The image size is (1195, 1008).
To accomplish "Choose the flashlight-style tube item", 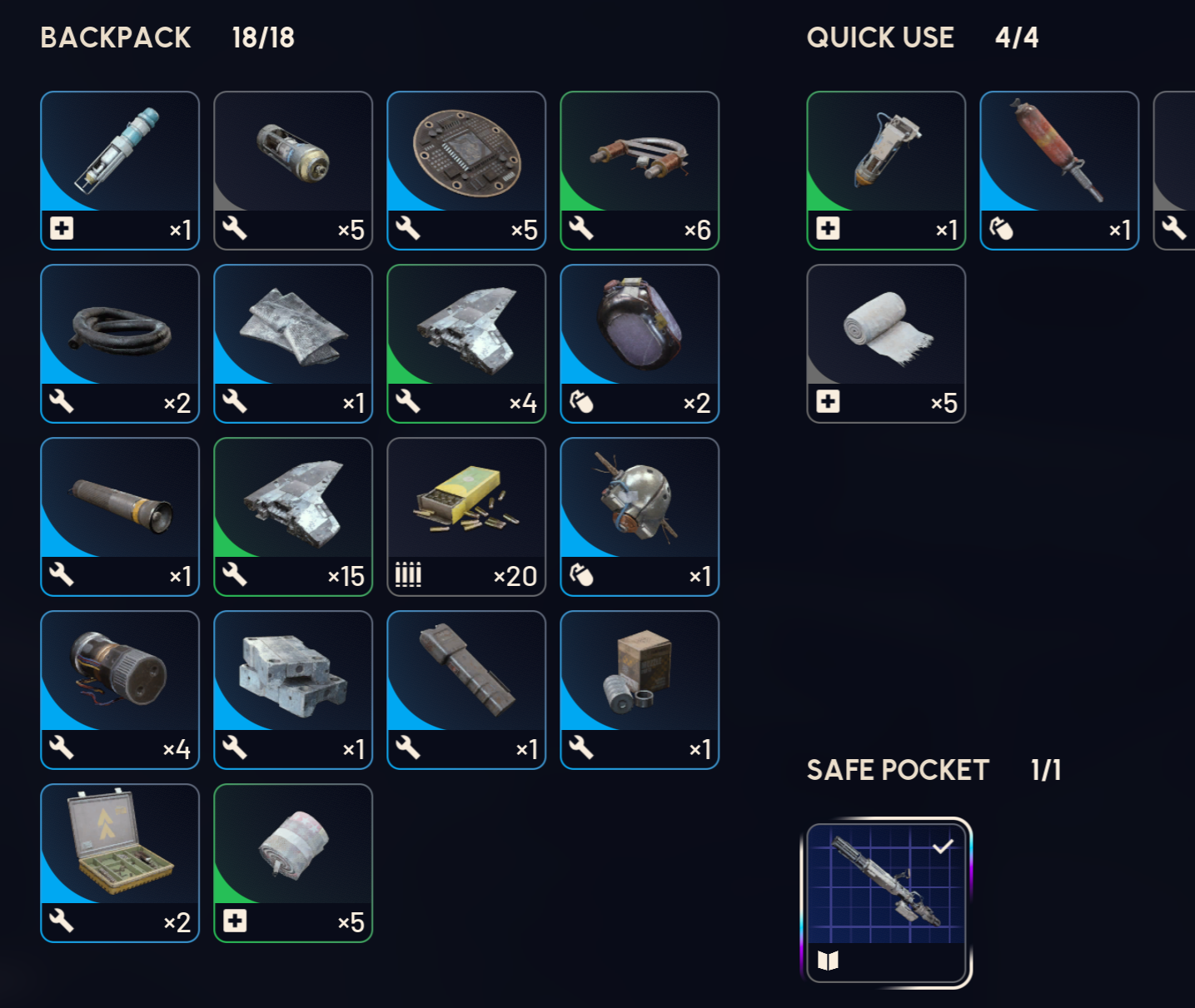I will [120, 517].
